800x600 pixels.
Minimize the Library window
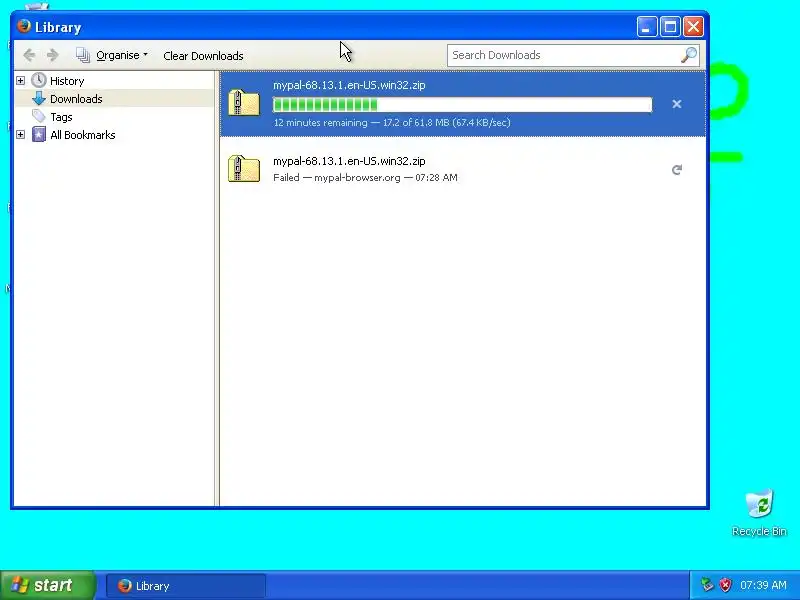[646, 27]
